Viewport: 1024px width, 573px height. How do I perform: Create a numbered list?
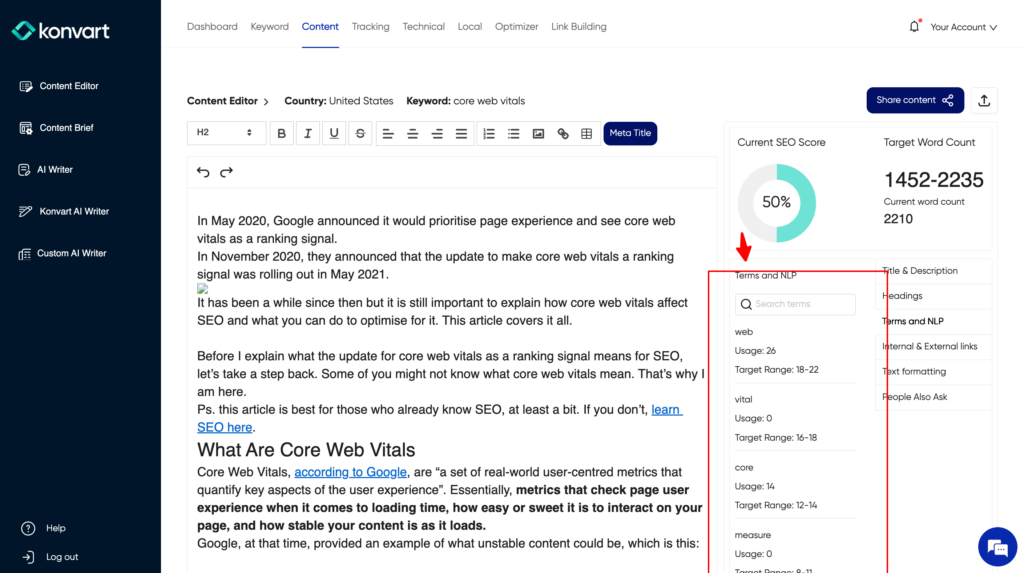(488, 133)
